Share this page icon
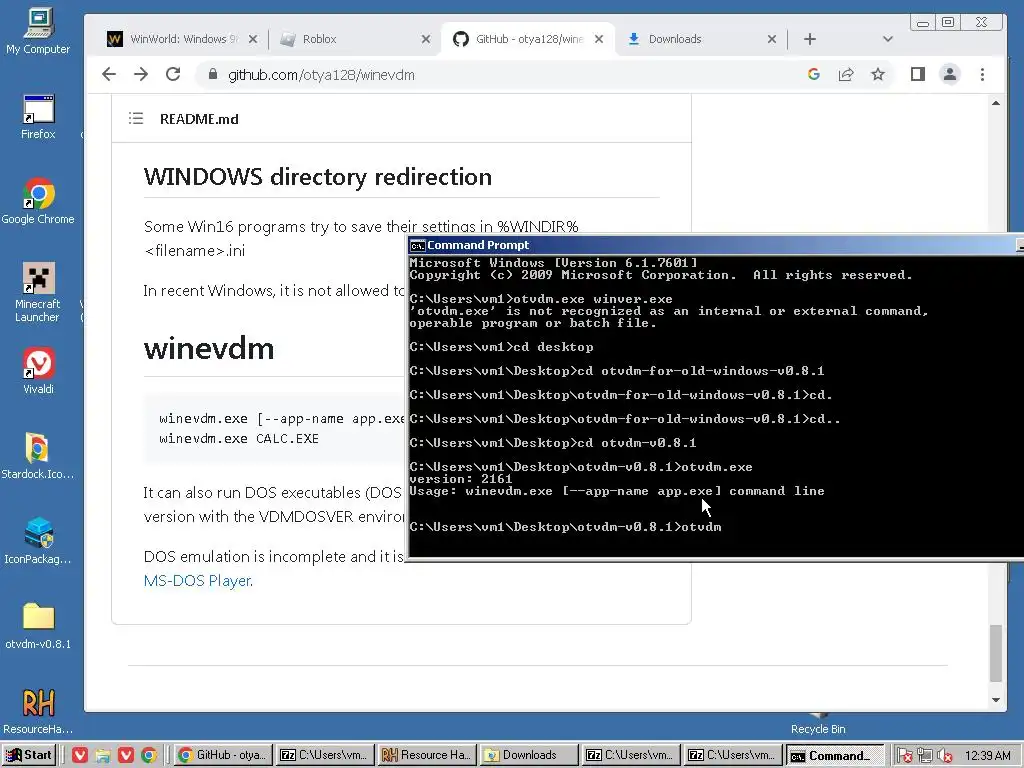This screenshot has height=768, width=1024. coord(846,74)
